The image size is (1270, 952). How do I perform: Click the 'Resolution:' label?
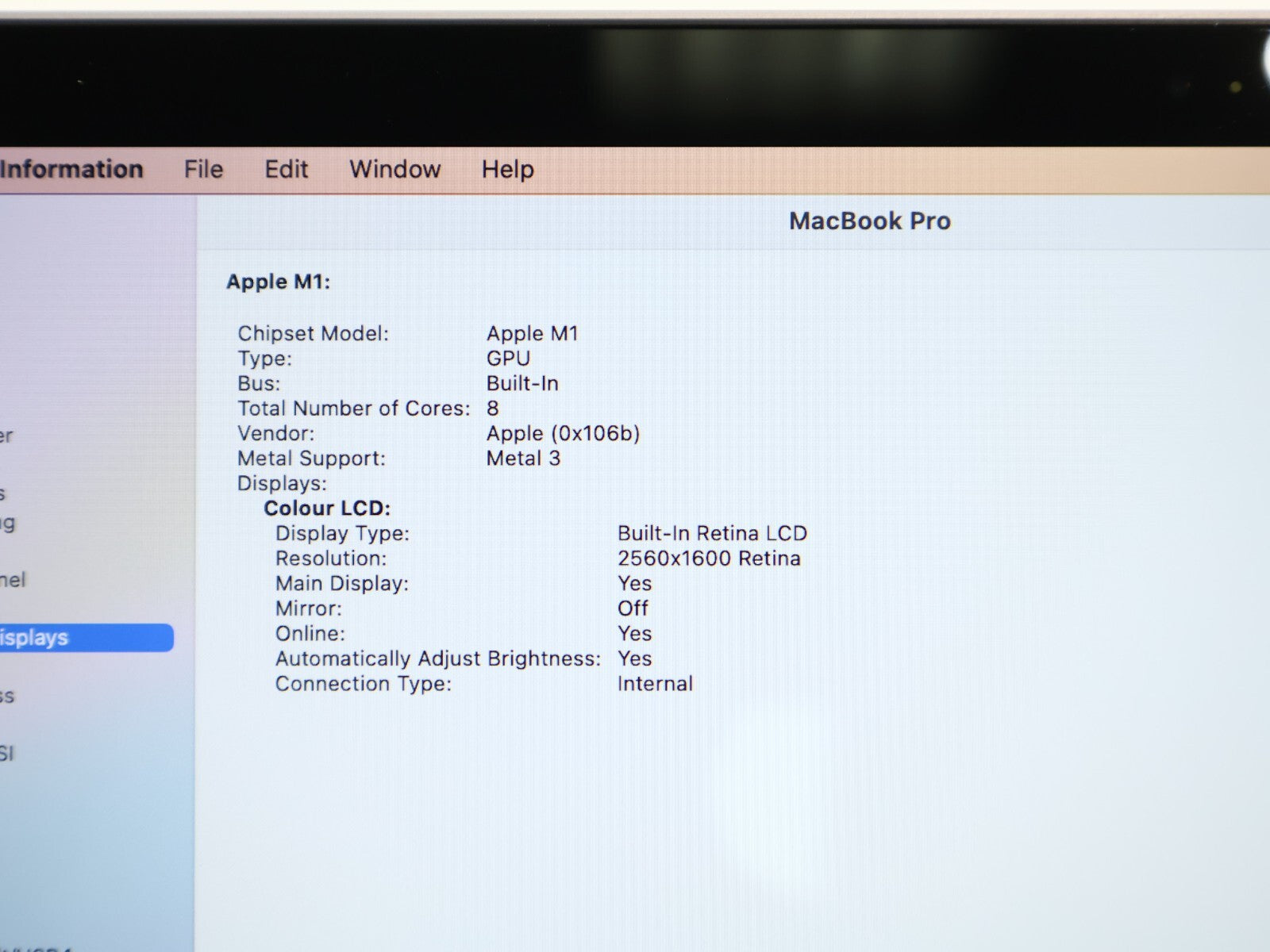(331, 559)
